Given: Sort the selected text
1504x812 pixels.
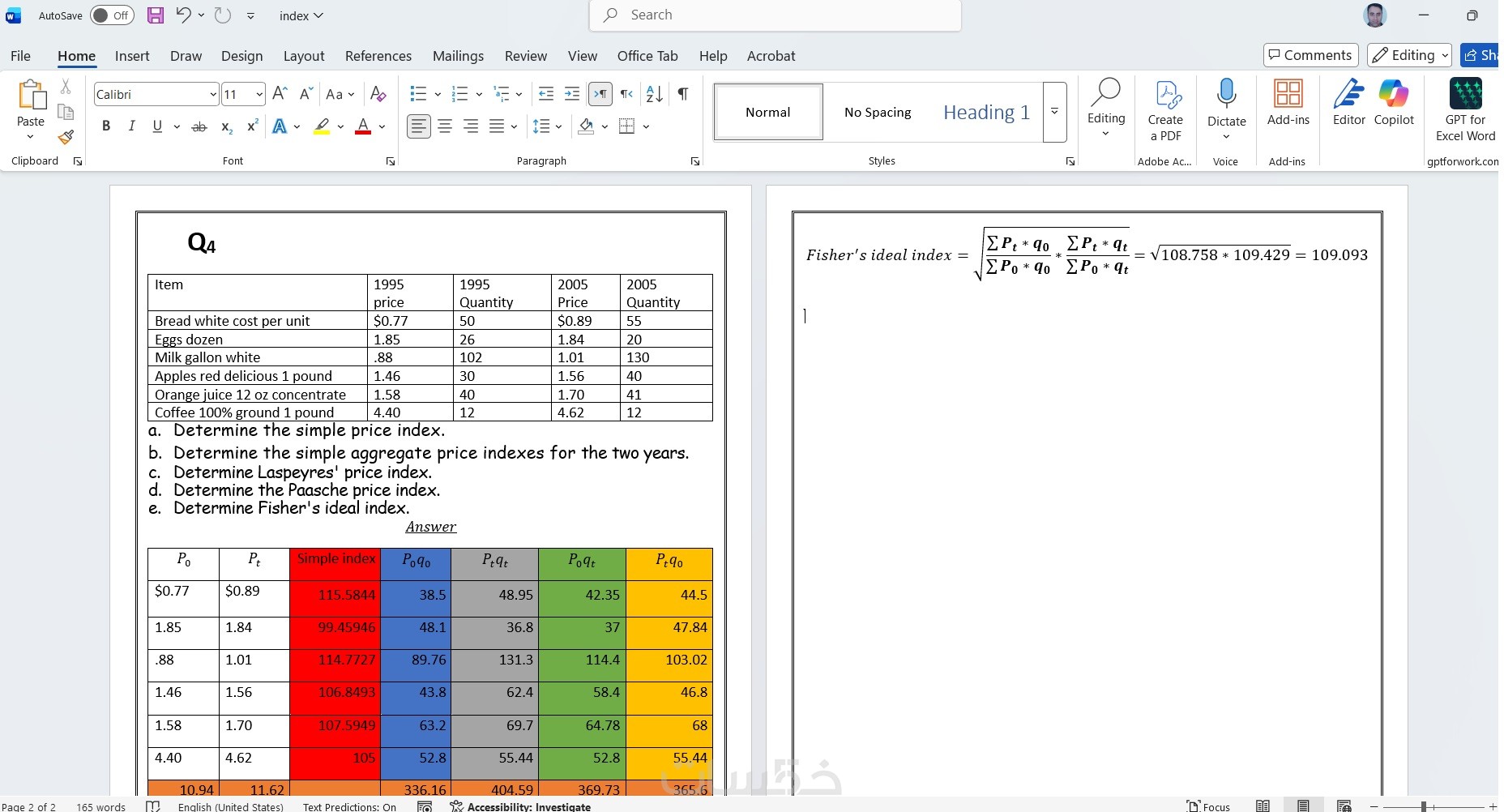Looking at the screenshot, I should pos(655,94).
